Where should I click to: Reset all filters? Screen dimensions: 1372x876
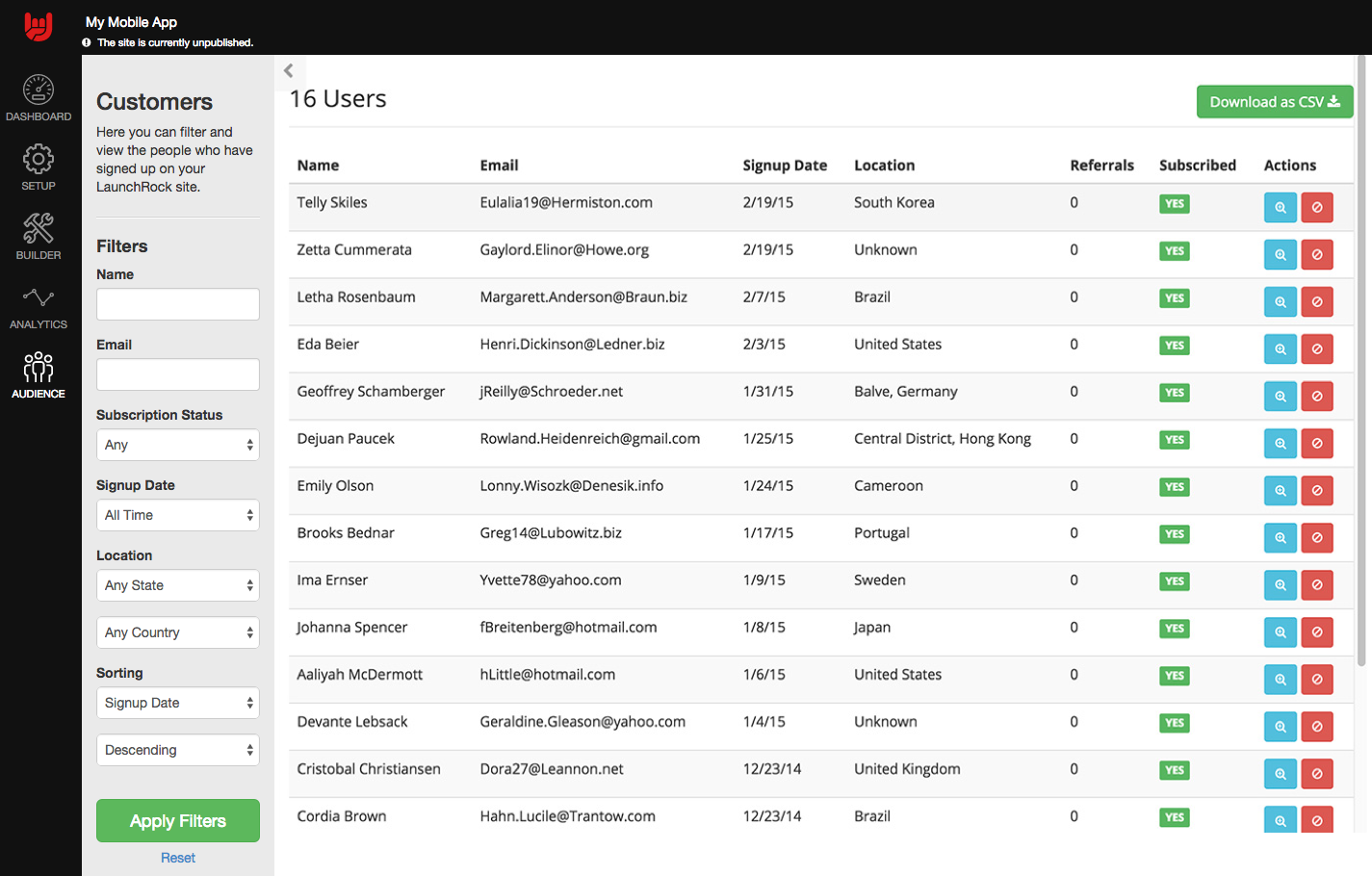click(178, 858)
